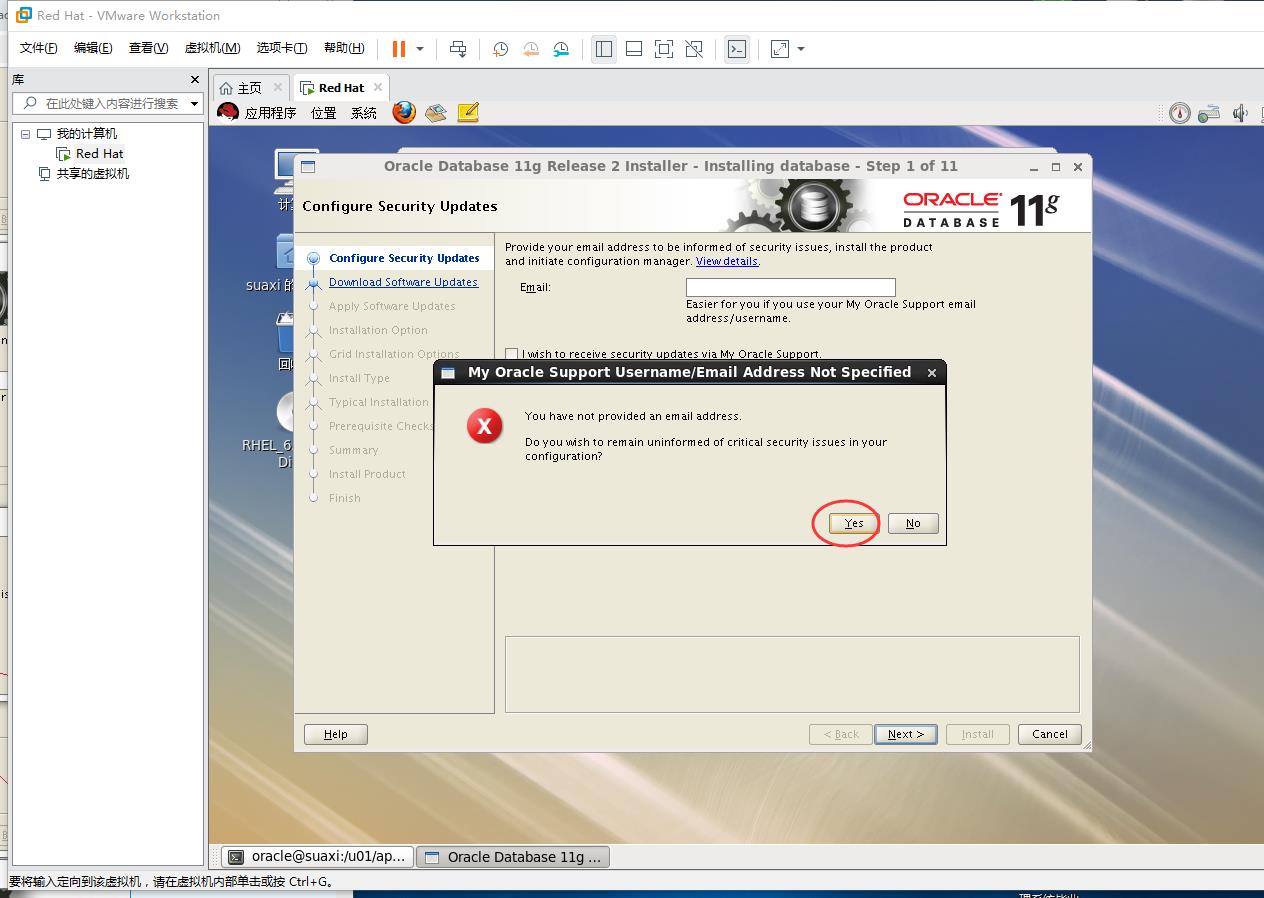Open the 文件(F) menu
The height and width of the screenshot is (898, 1264).
[39, 48]
